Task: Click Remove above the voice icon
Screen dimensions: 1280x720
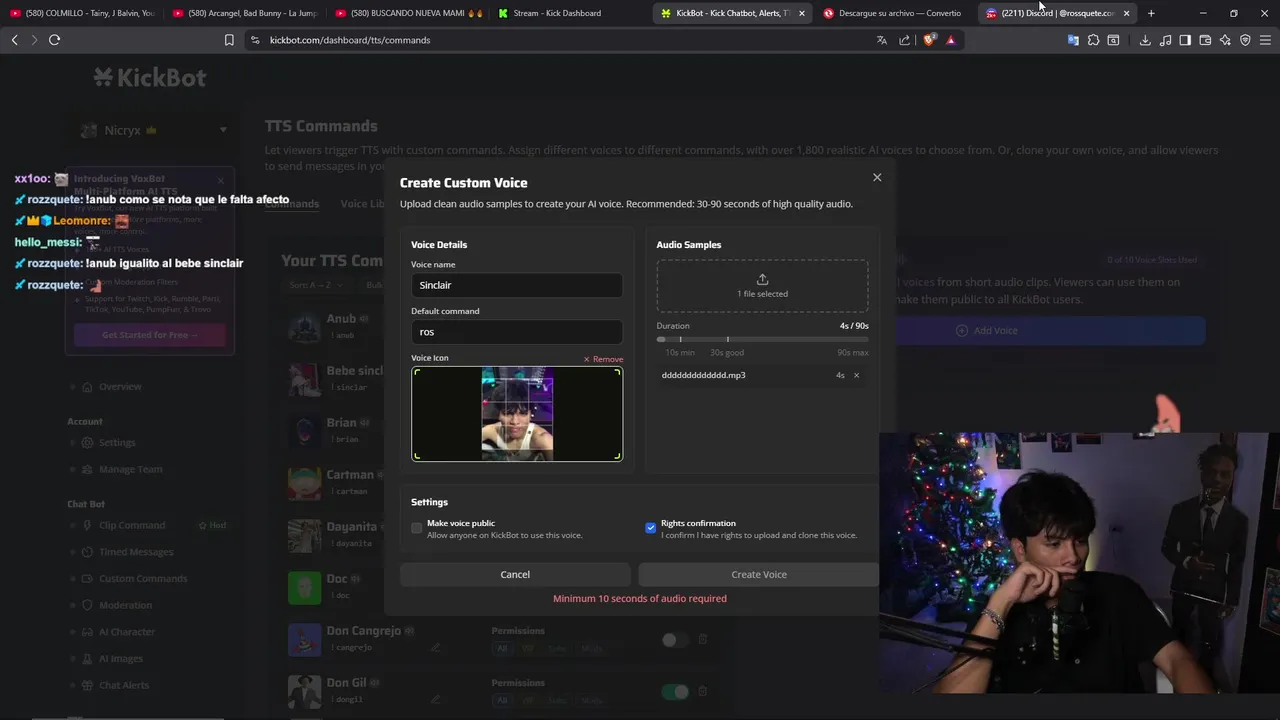Action: click(603, 359)
